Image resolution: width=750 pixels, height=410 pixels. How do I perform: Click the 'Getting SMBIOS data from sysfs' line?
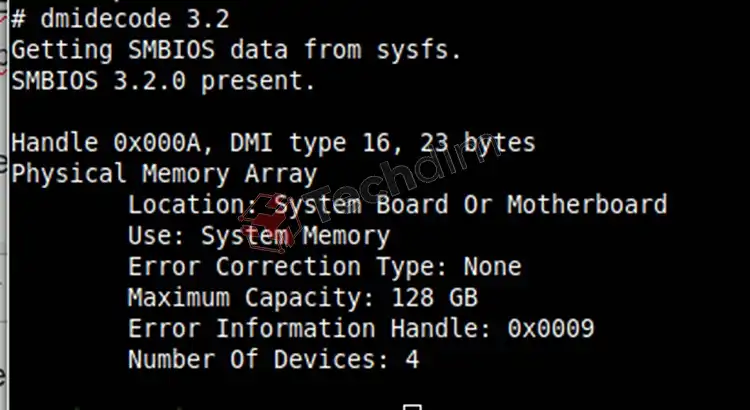coord(236,50)
